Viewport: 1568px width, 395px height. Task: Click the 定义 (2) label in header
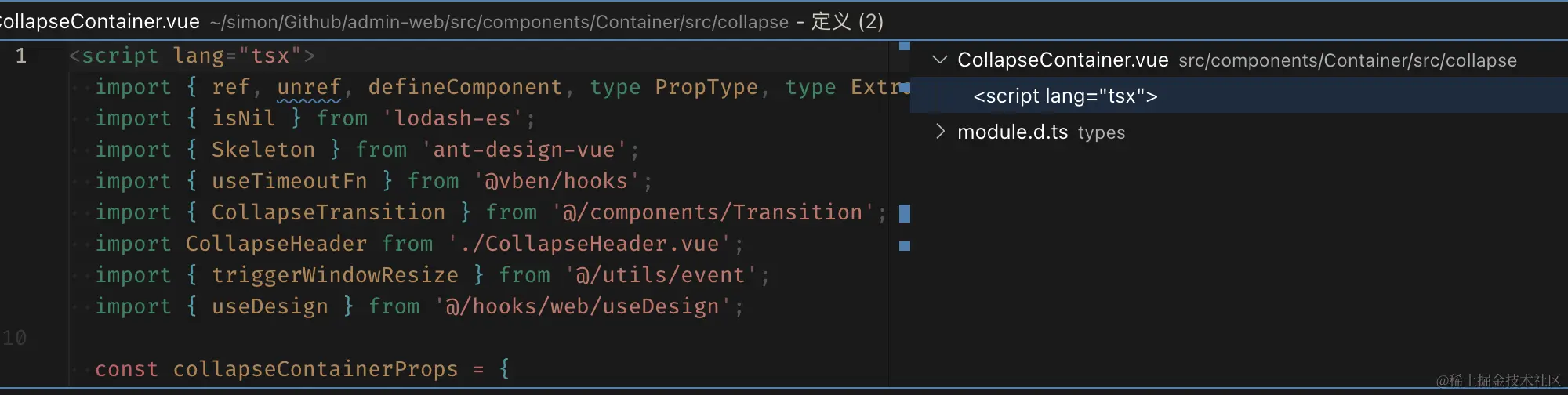pos(847,21)
